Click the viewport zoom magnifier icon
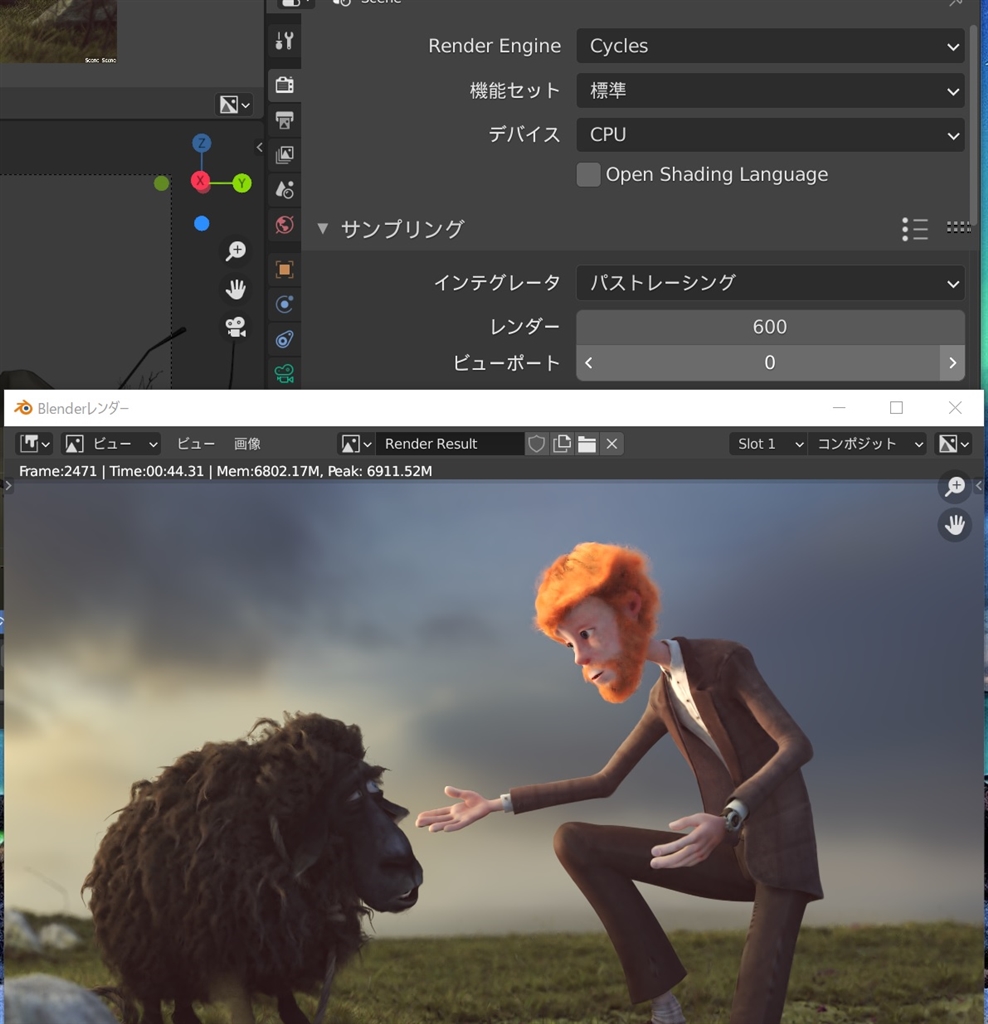This screenshot has width=988, height=1024. click(235, 251)
